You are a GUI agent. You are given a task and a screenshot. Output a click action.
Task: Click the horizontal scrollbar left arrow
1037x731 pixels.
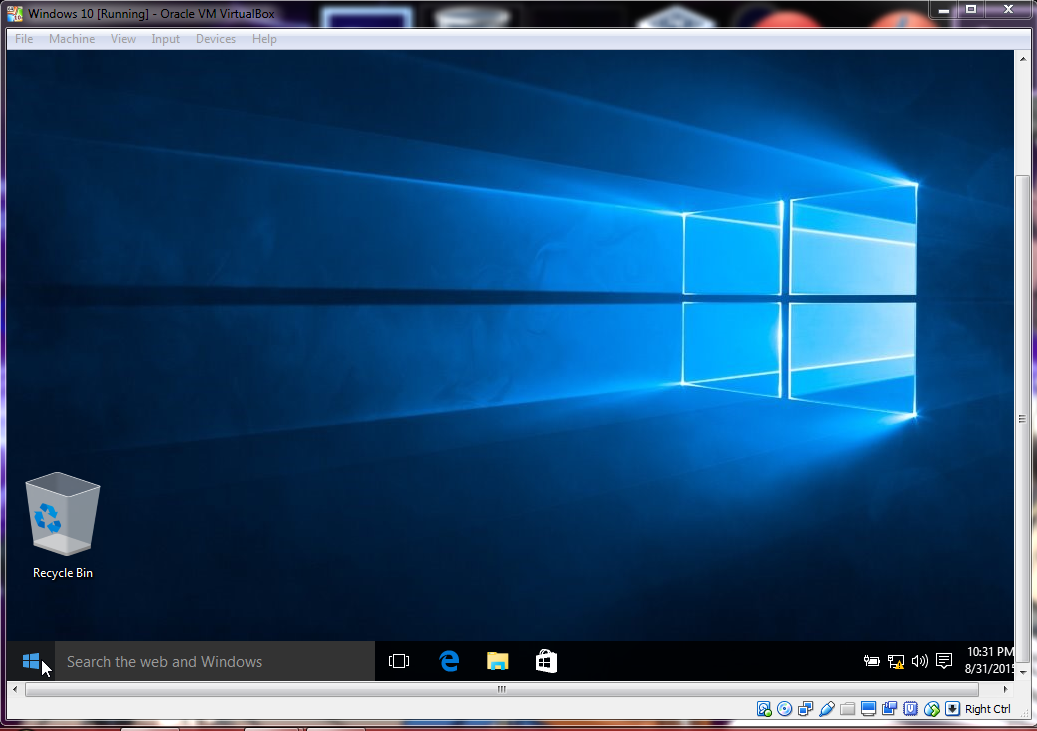click(x=15, y=689)
